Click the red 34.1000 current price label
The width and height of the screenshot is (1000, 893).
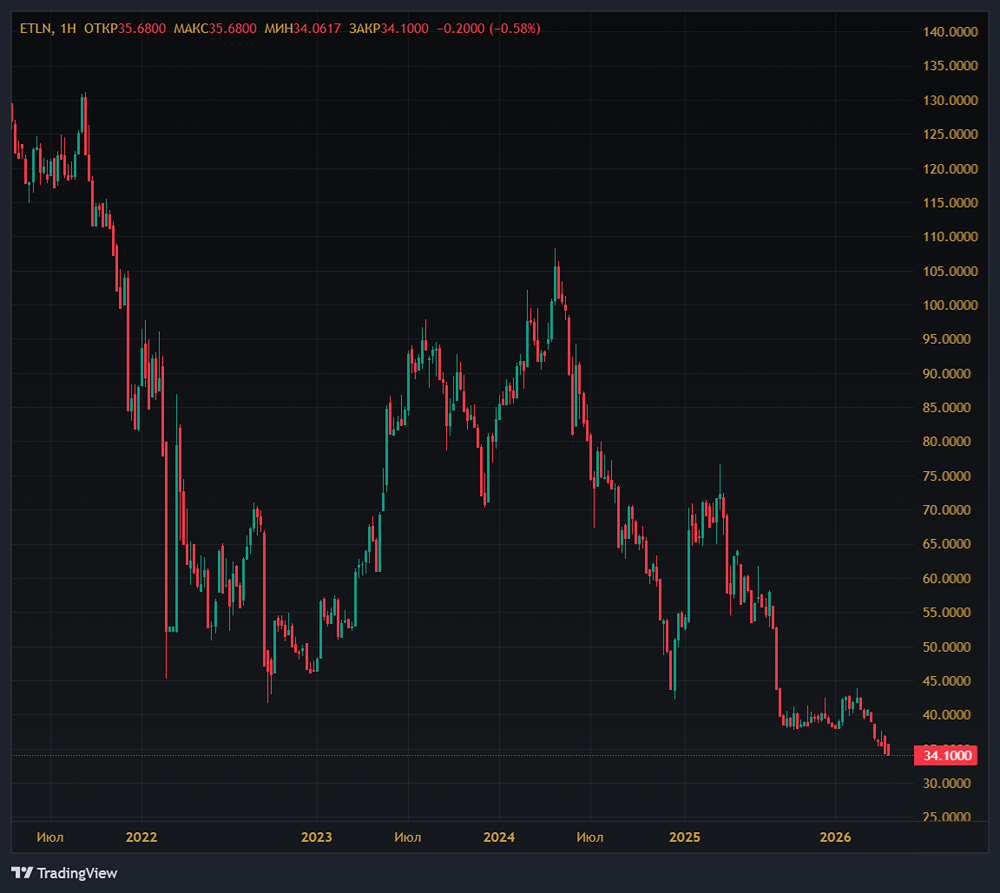(x=946, y=756)
